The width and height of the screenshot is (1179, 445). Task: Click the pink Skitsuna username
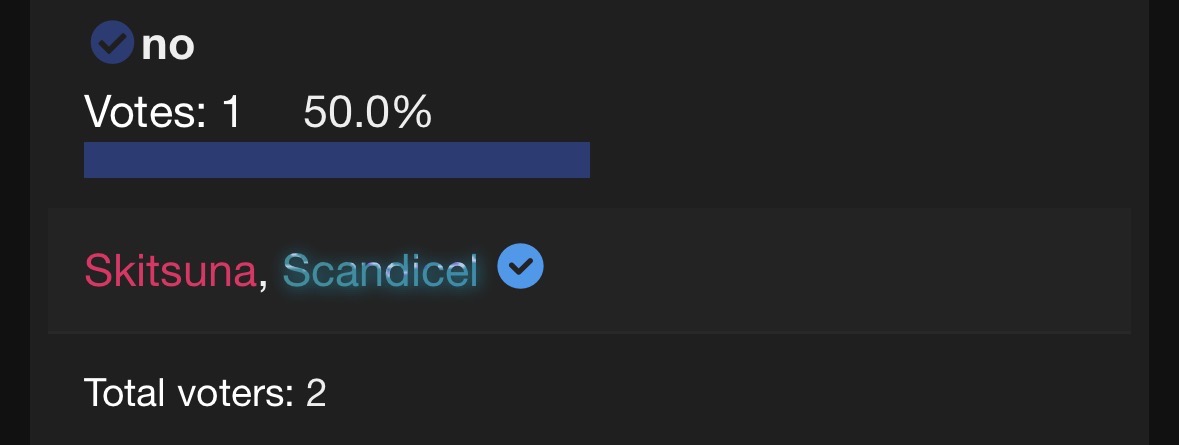(x=170, y=271)
